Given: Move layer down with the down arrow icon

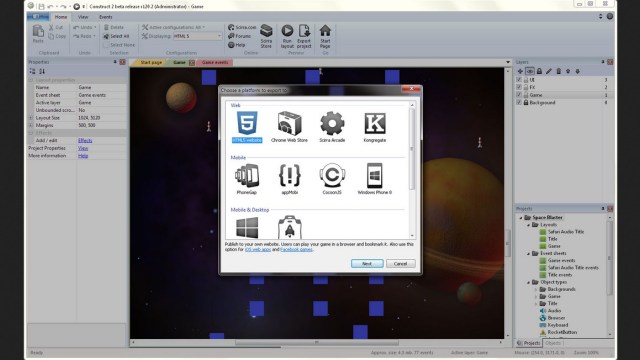Looking at the screenshot, I should (578, 71).
